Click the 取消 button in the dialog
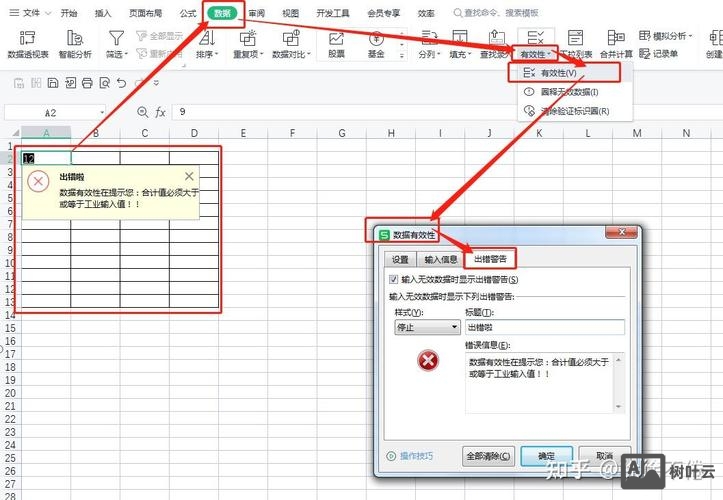This screenshot has height=500, width=723. (604, 456)
